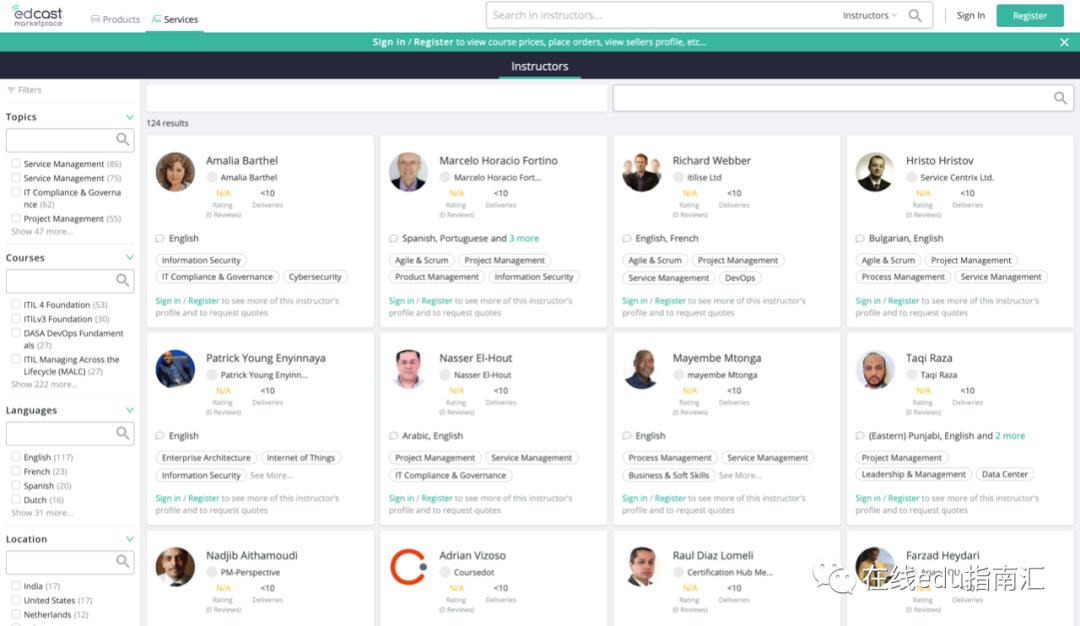Click the magnifier in the results search box
This screenshot has height=626, width=1080.
1060,98
